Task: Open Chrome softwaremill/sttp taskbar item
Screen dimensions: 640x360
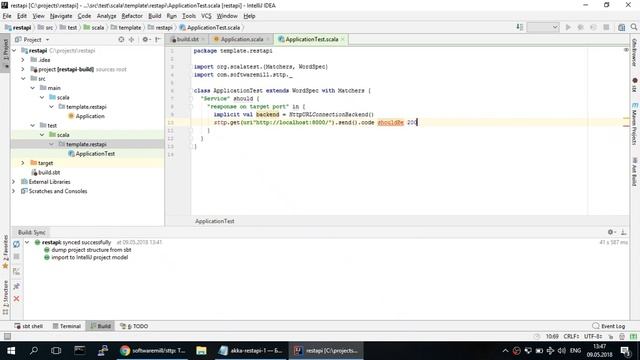Action: pos(153,351)
